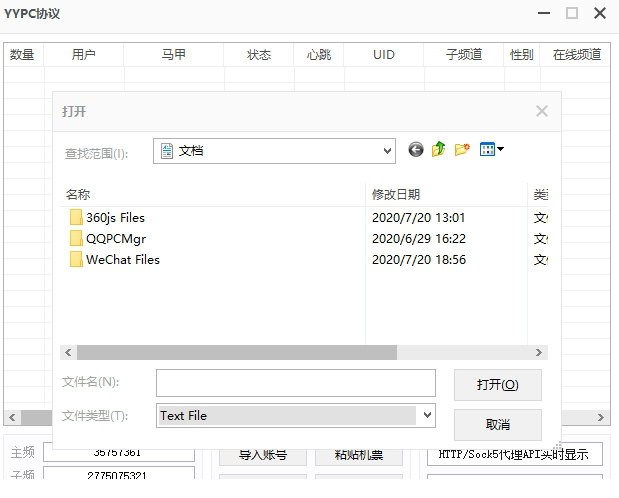Expand the 文件类型 Text File dropdown
This screenshot has height=498, width=619.
tap(427, 415)
